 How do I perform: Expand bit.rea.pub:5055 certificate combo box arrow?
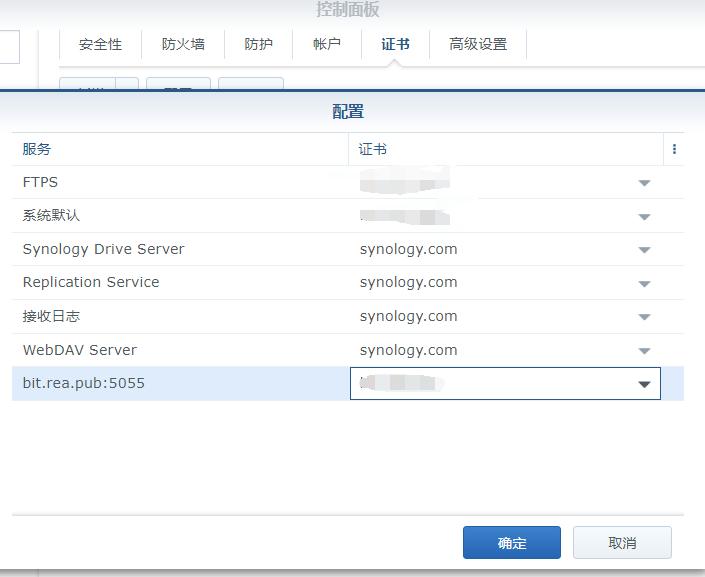pos(644,384)
